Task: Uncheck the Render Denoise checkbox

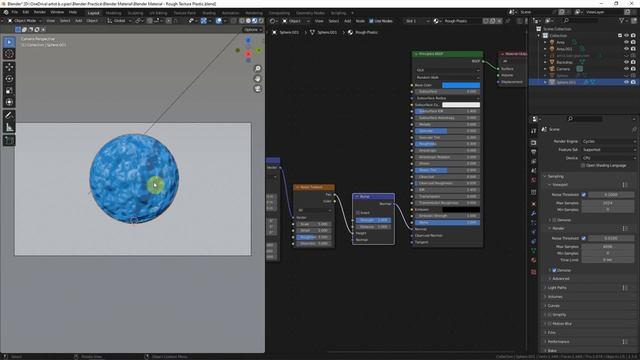Action: click(554, 270)
